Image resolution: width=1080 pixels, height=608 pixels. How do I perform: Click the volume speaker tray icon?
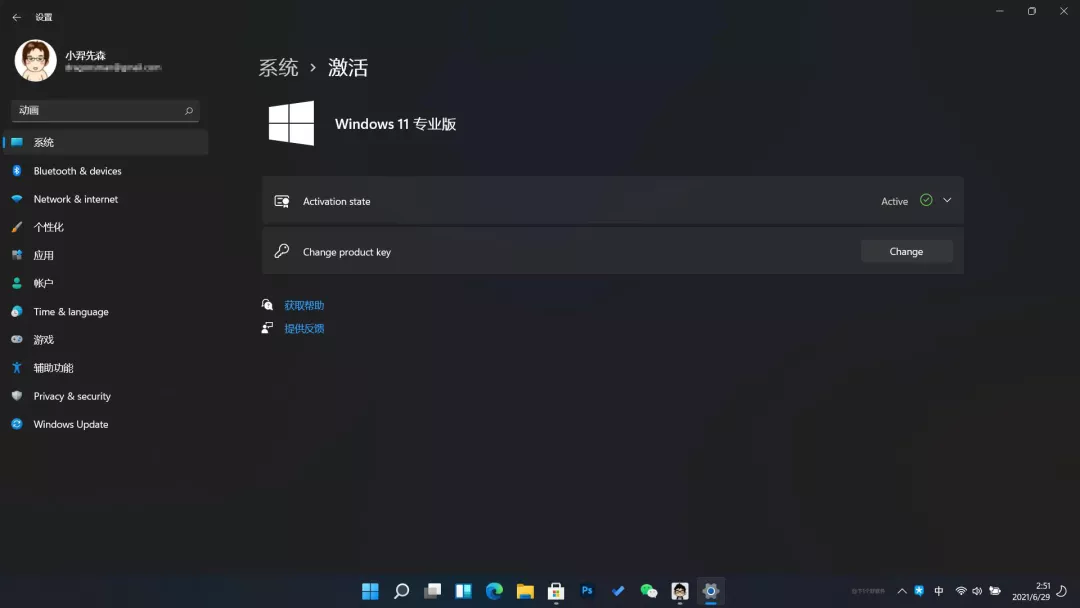coord(977,591)
